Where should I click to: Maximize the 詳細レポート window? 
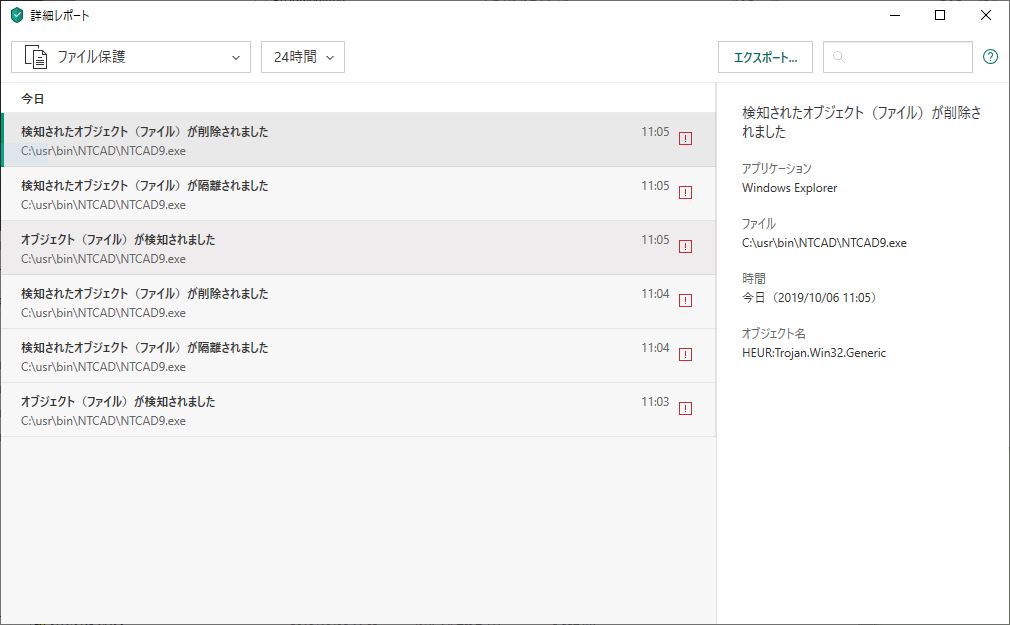pyautogui.click(x=940, y=15)
